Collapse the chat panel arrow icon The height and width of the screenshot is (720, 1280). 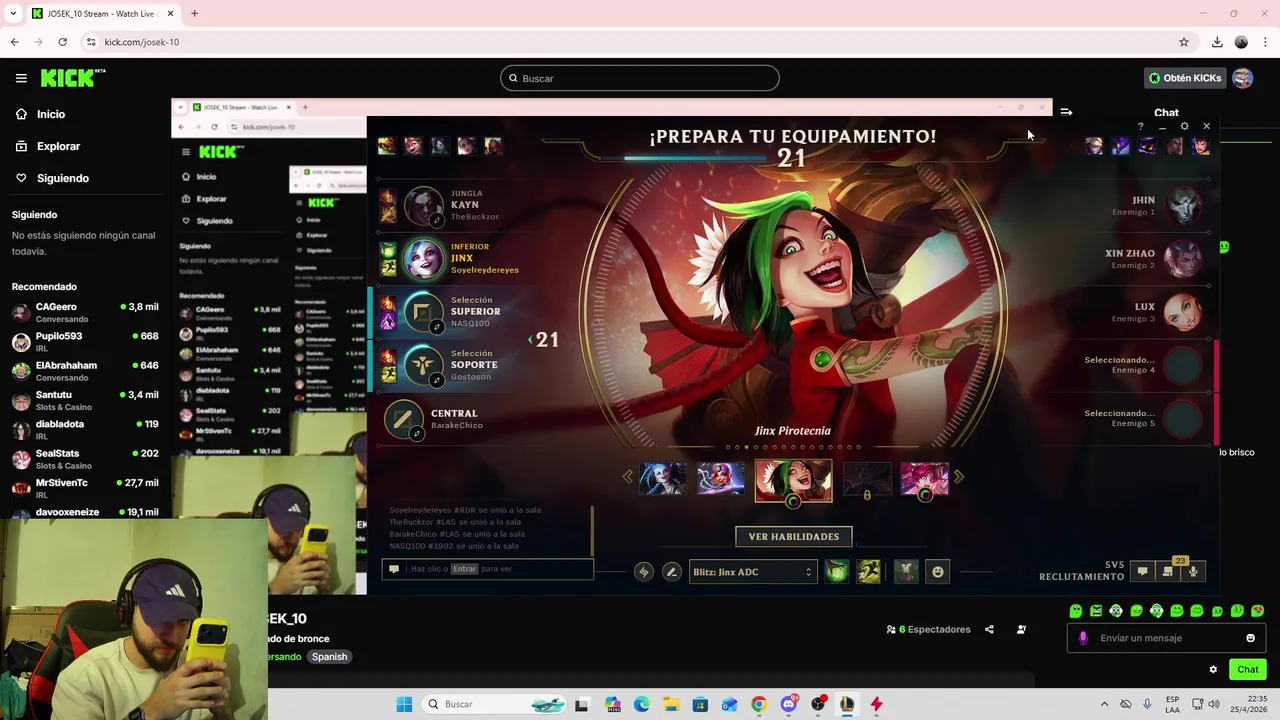(1066, 112)
